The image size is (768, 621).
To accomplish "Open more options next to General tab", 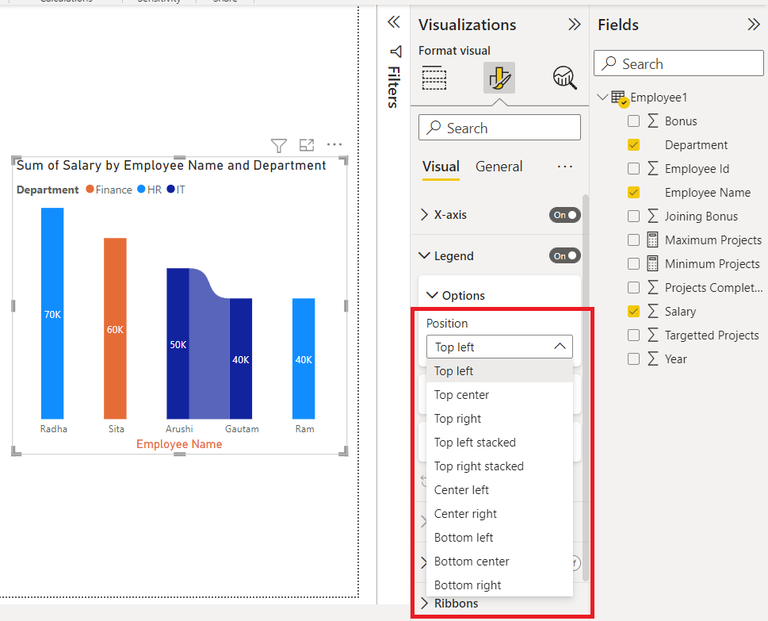I will click(565, 167).
